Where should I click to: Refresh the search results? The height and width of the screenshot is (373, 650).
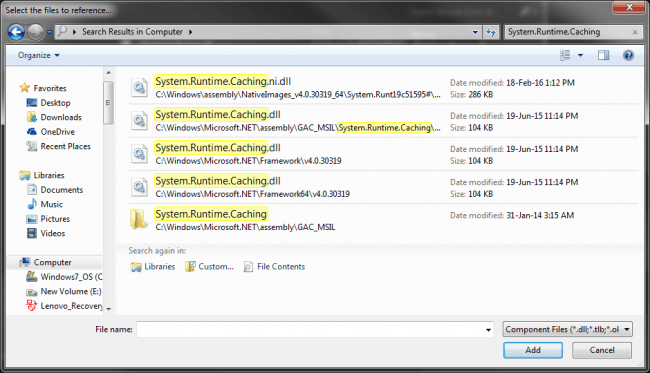[x=491, y=32]
